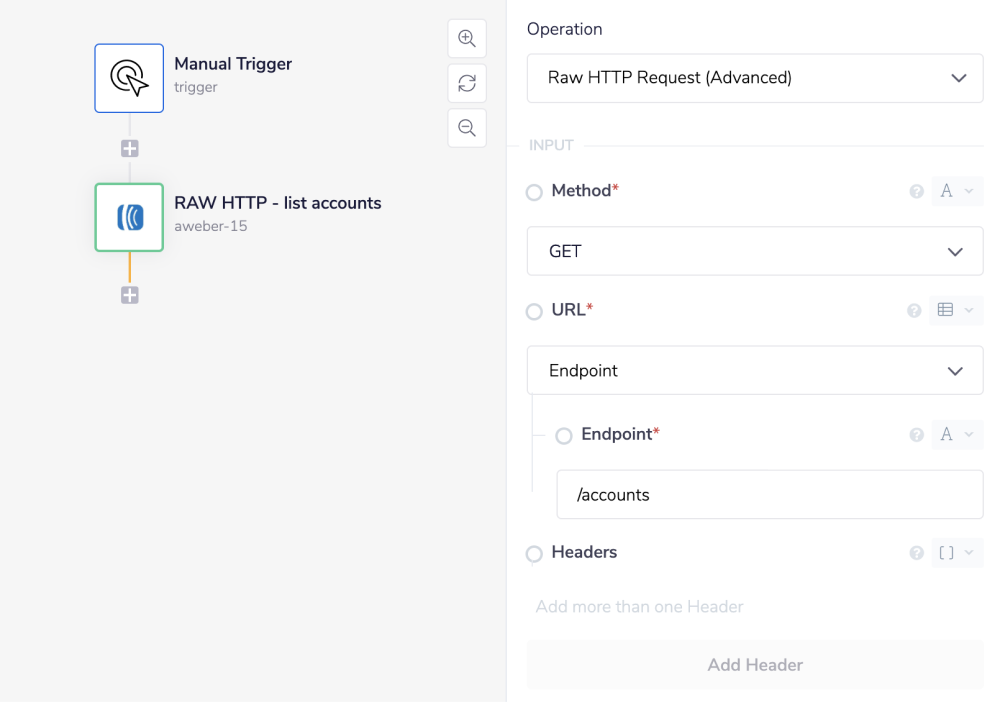Add step after Manual Trigger node
The image size is (1000, 702).
[x=130, y=149]
